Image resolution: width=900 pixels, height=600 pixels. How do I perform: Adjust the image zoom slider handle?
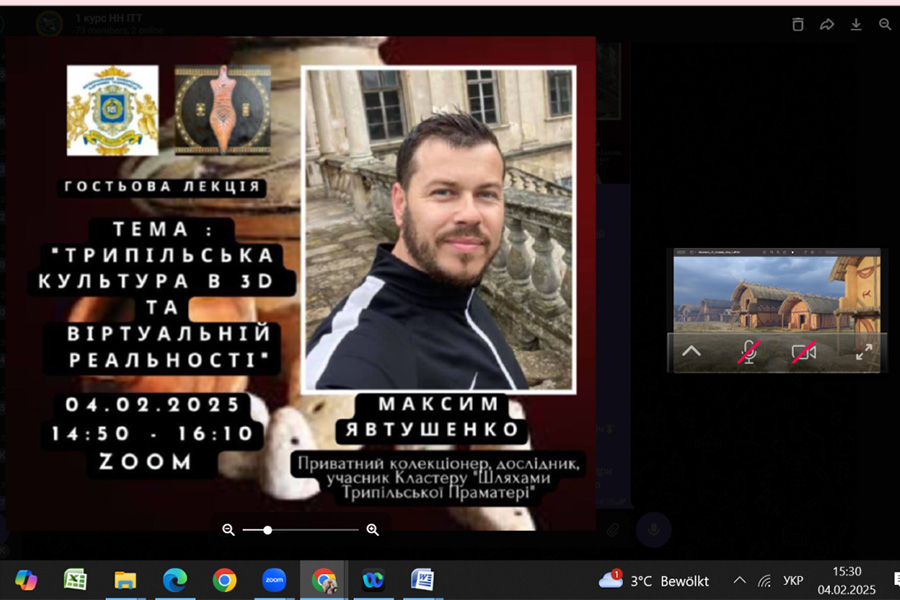coord(267,530)
